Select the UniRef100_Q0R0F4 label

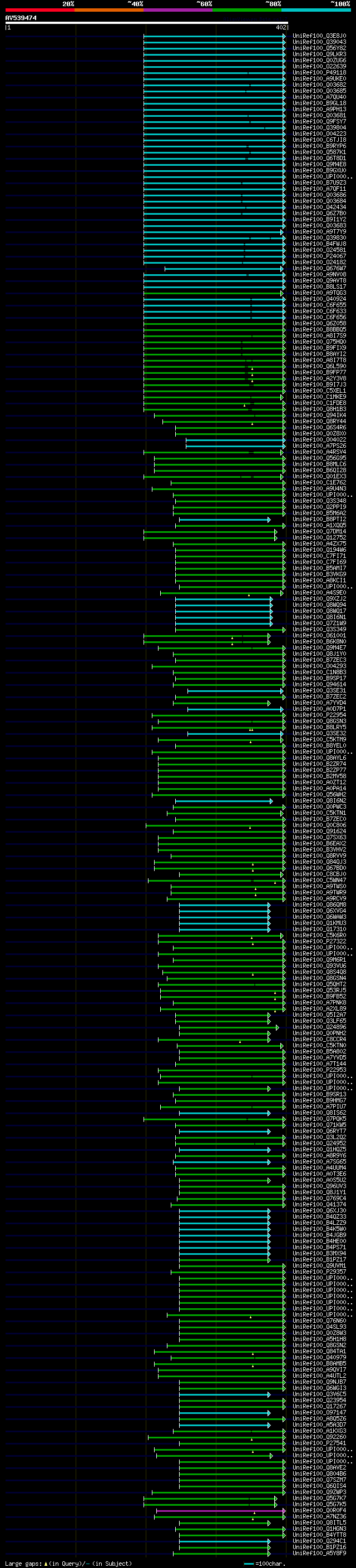pos(319,1510)
